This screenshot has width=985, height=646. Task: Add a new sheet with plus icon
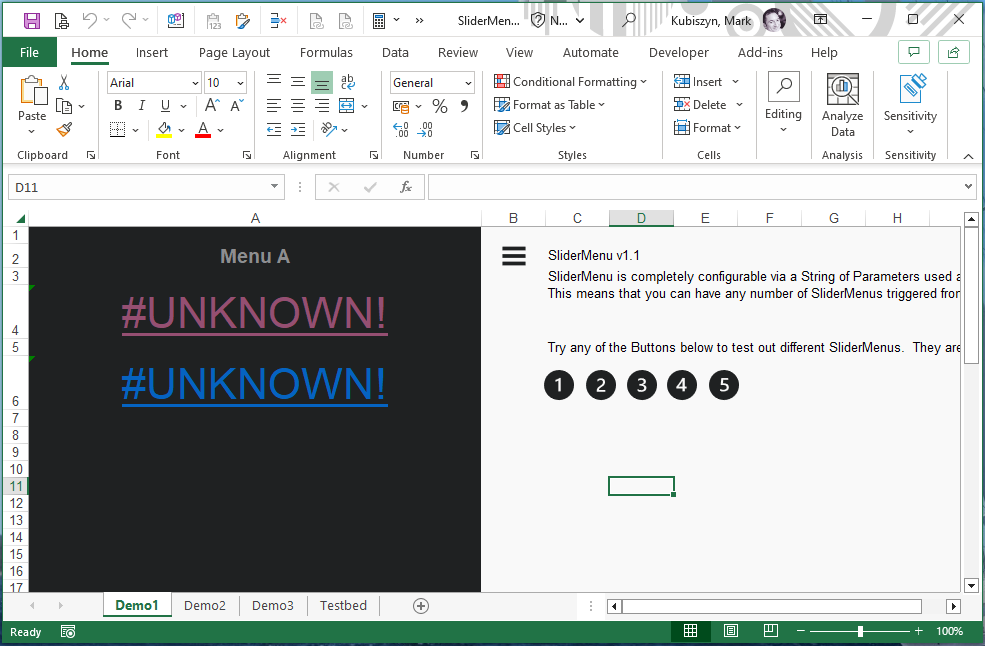click(x=421, y=606)
